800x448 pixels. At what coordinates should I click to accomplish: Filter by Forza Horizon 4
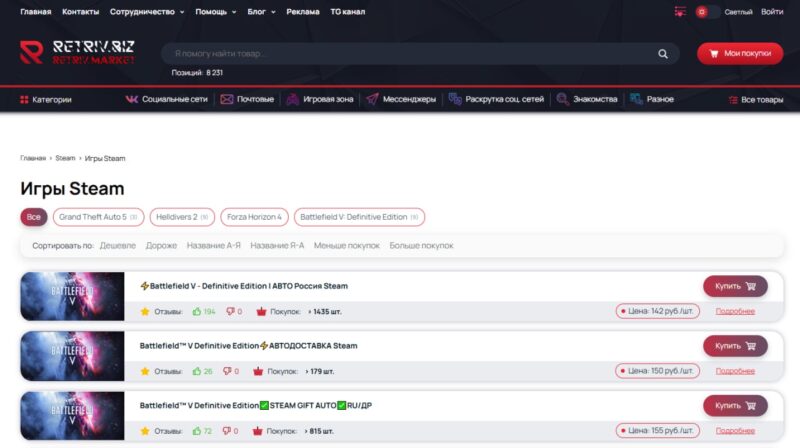tap(254, 217)
